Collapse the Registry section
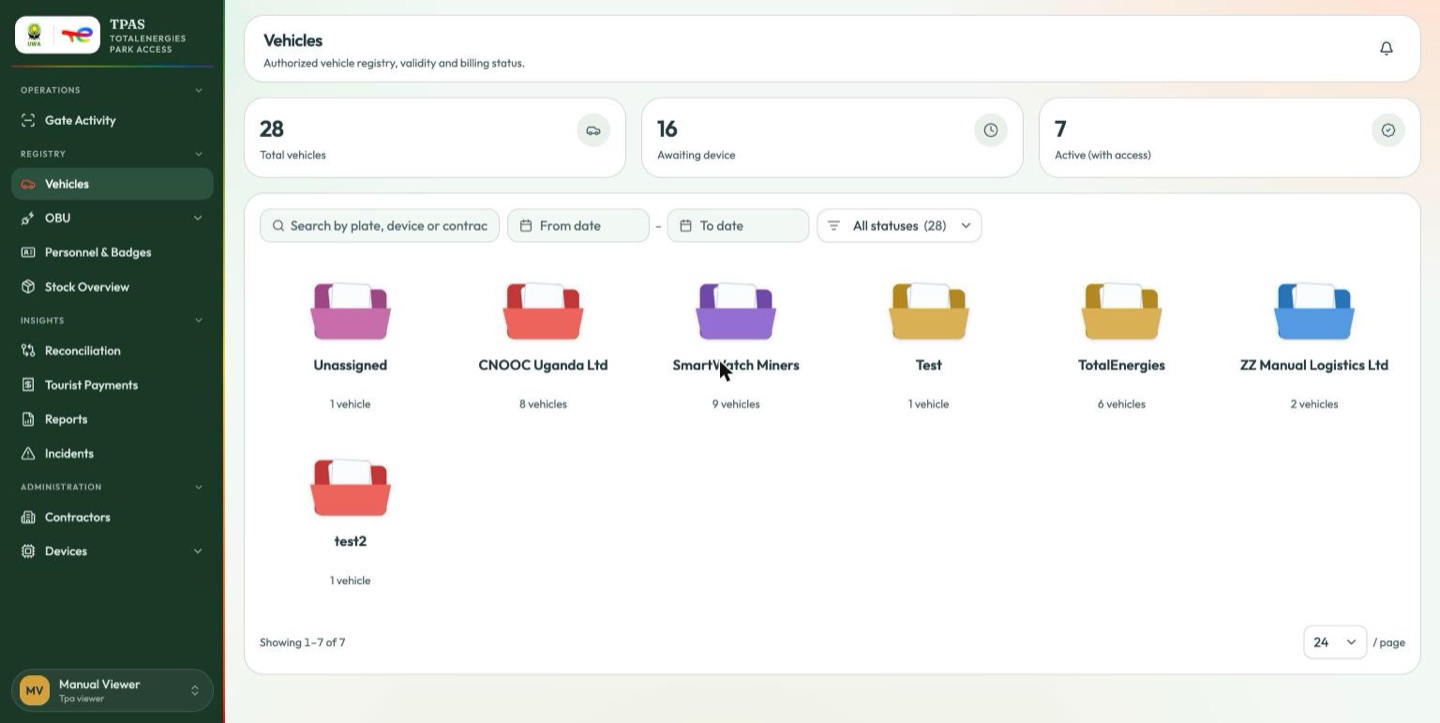The width and height of the screenshot is (1440, 723). click(x=198, y=154)
